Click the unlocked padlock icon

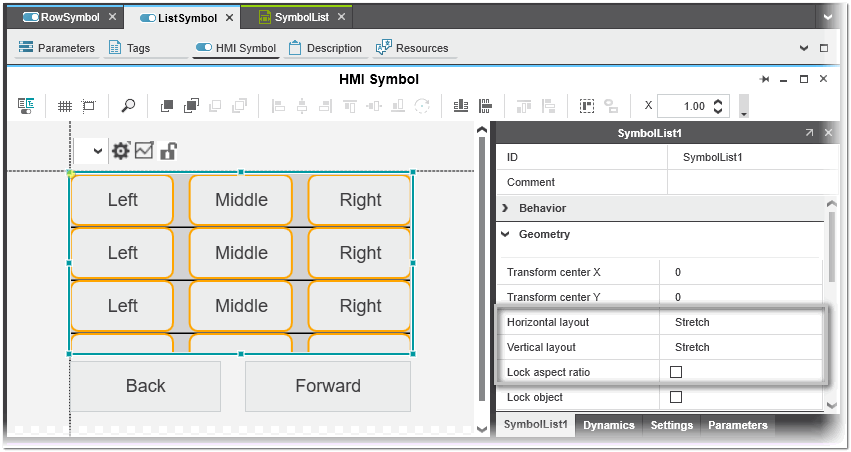tap(169, 151)
